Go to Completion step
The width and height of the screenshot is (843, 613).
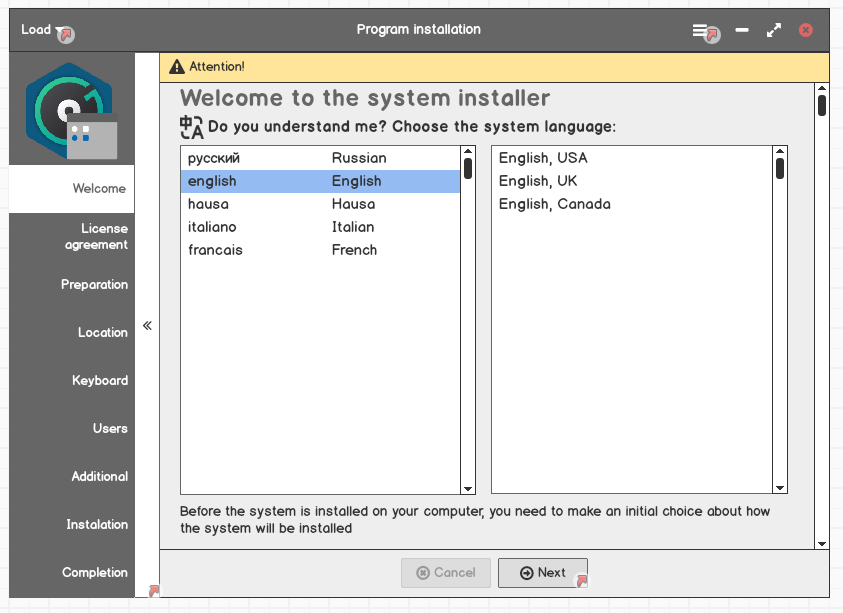pyautogui.click(x=72, y=573)
